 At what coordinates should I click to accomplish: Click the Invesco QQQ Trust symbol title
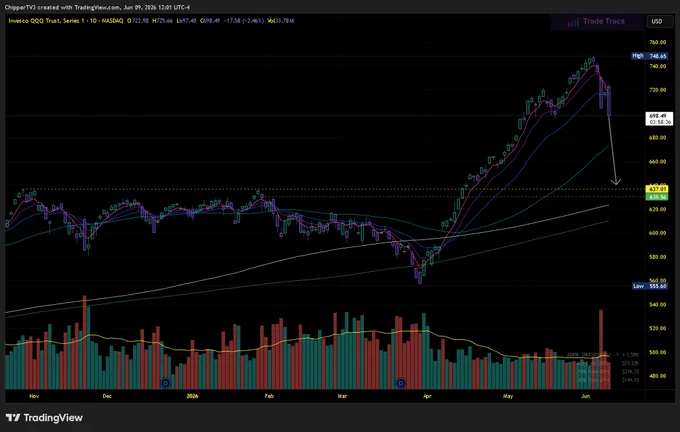click(x=66, y=20)
